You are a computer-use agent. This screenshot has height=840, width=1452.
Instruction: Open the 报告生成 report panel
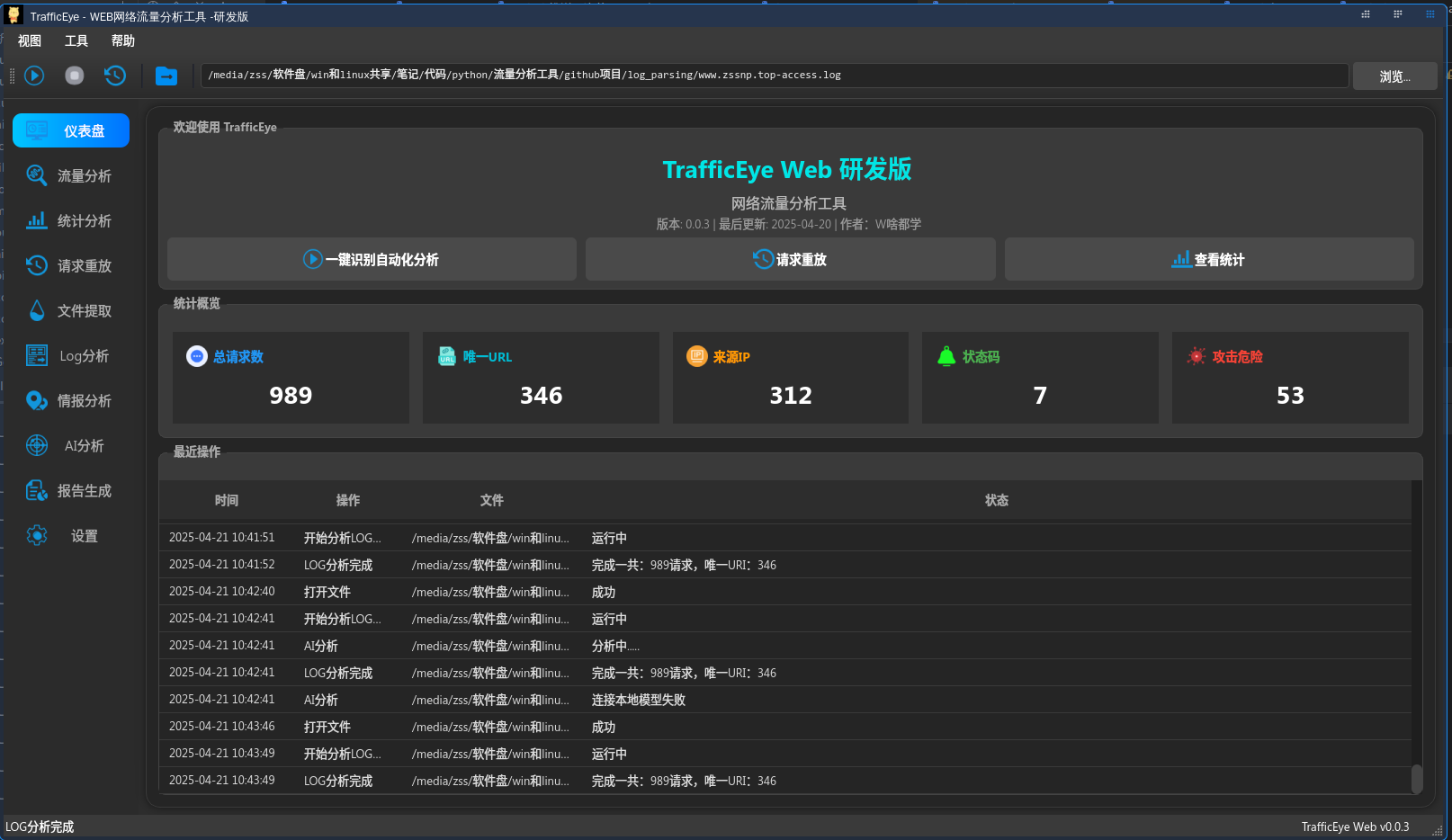(x=70, y=490)
